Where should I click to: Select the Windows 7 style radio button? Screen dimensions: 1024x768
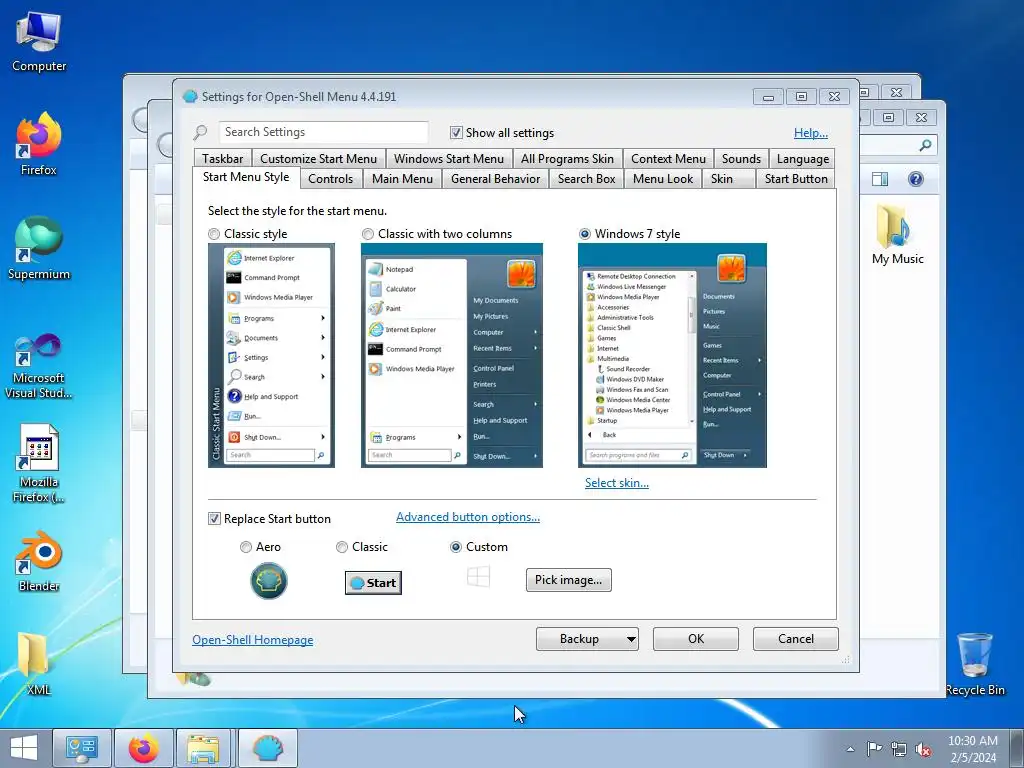[x=584, y=234]
